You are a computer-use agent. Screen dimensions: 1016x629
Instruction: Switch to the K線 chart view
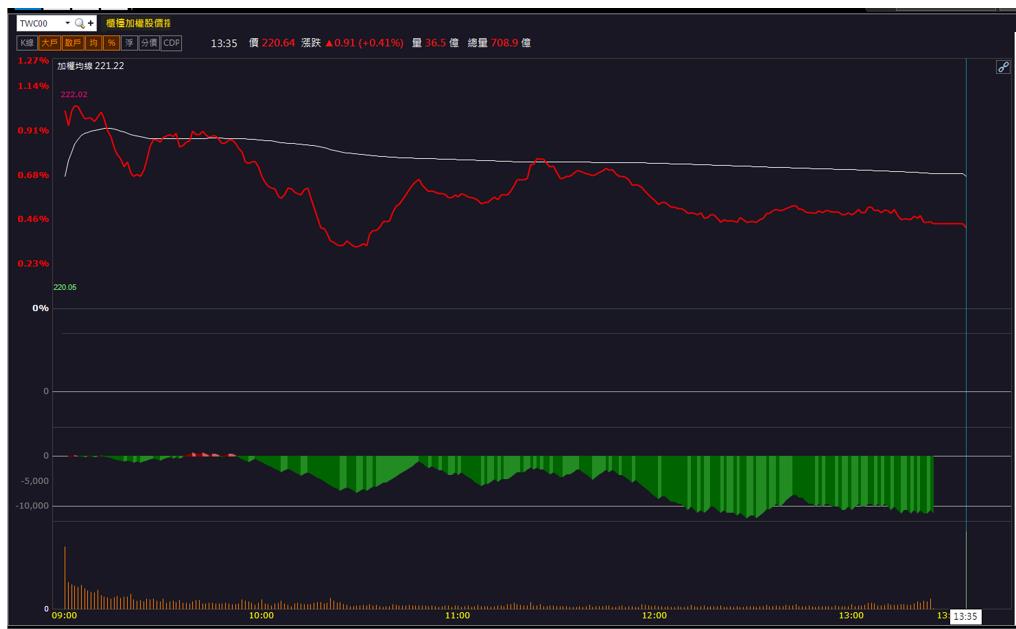click(x=27, y=43)
